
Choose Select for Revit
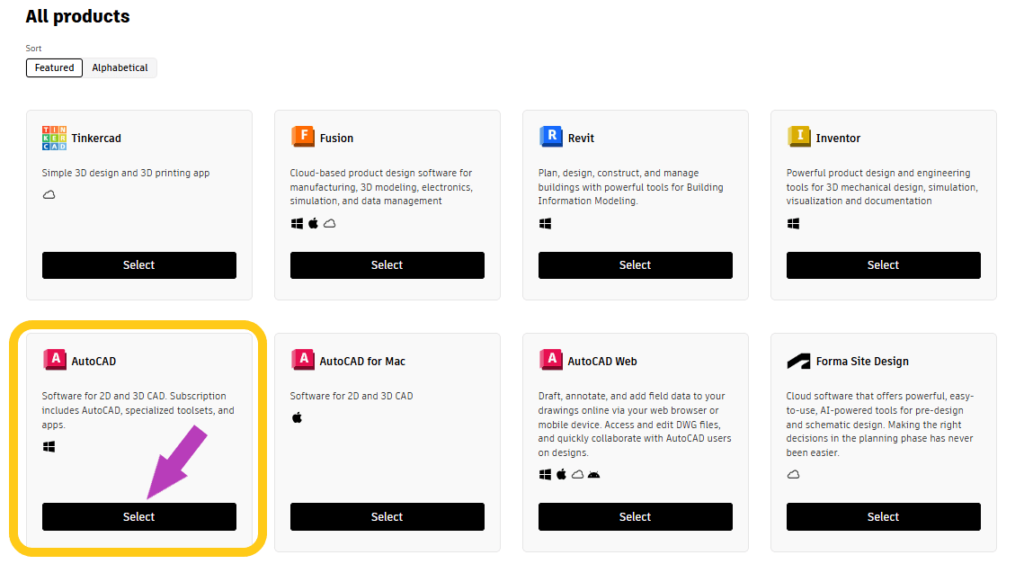coord(635,265)
